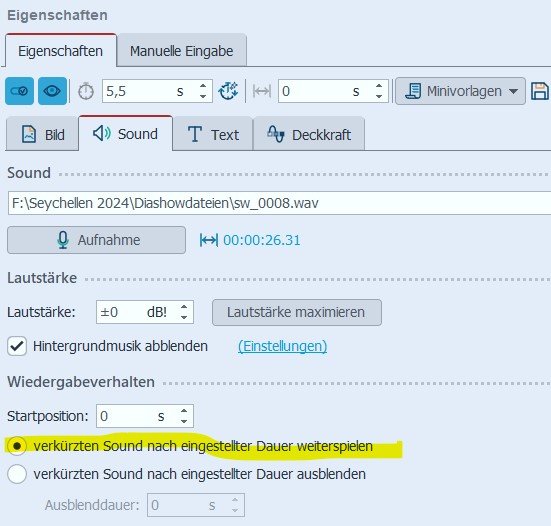Decrease the Lautstärke dB value

(x=184, y=318)
